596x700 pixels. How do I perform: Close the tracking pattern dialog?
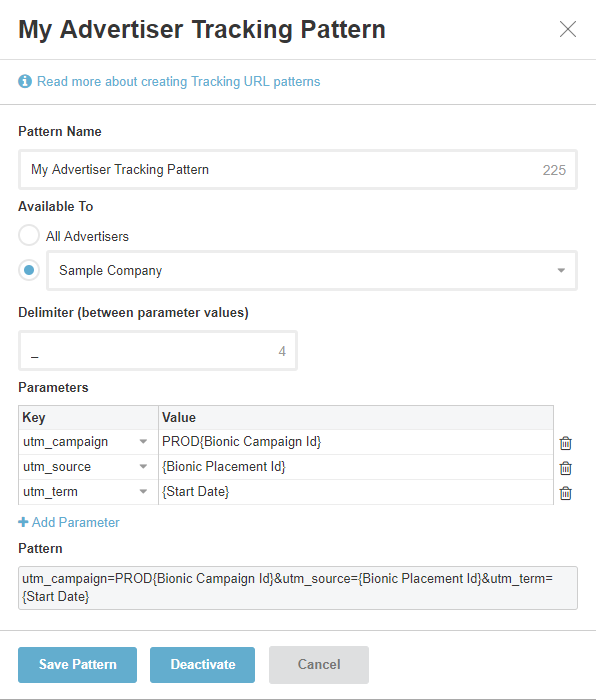568,29
